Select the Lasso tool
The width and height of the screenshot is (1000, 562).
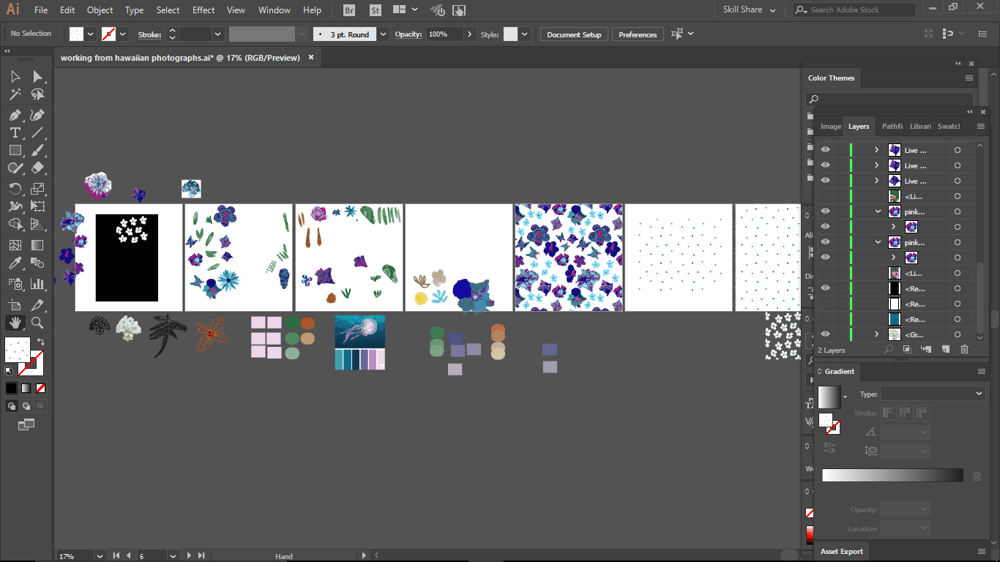[38, 94]
